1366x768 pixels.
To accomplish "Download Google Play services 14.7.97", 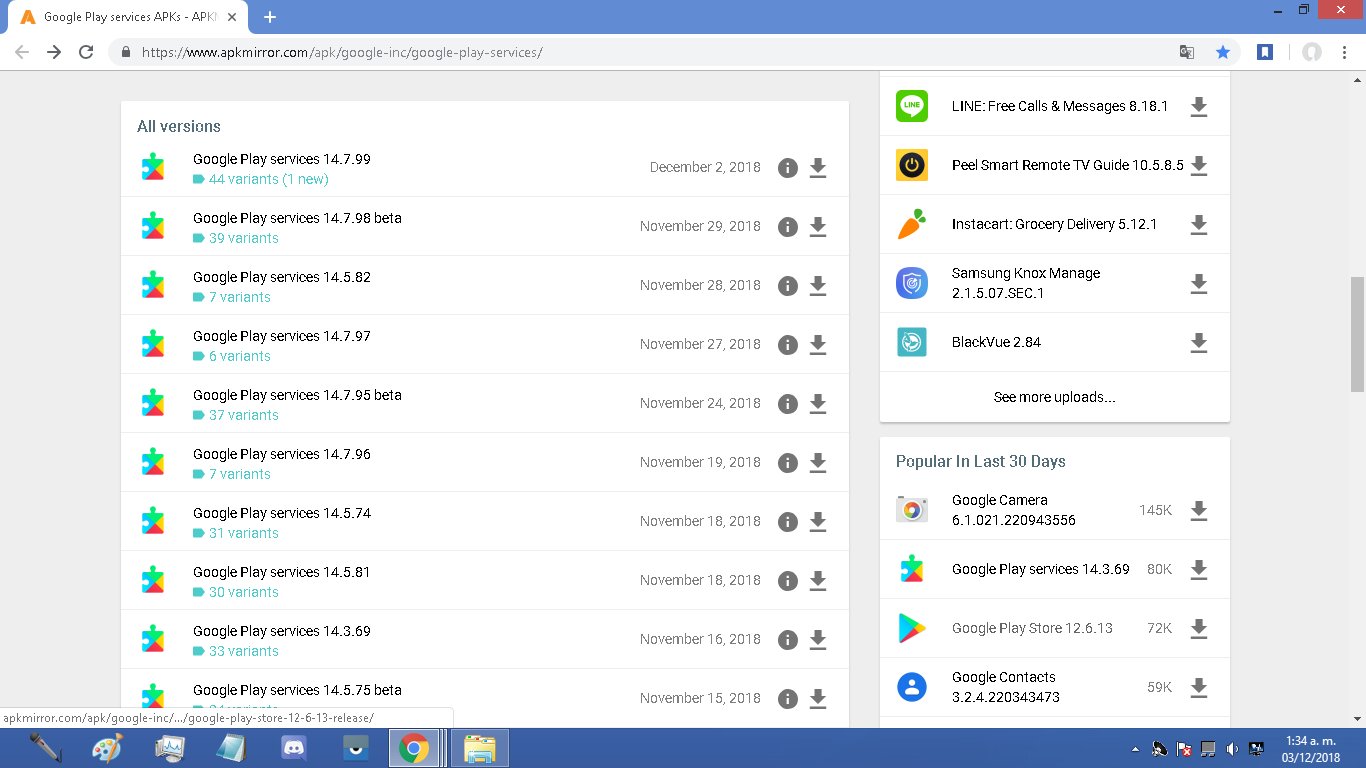I will (x=817, y=345).
